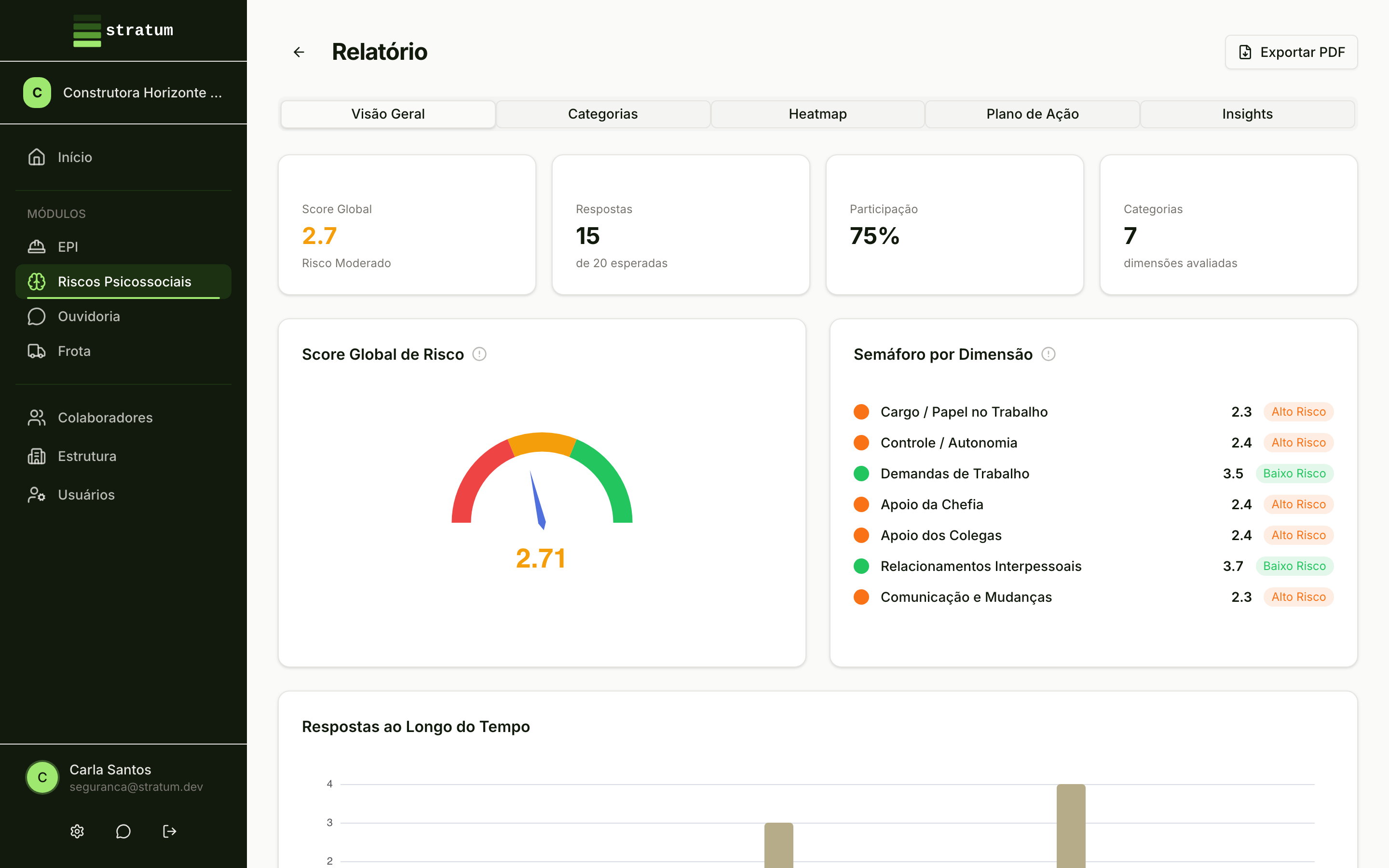
Task: Go to Usuários page
Action: 123,494
